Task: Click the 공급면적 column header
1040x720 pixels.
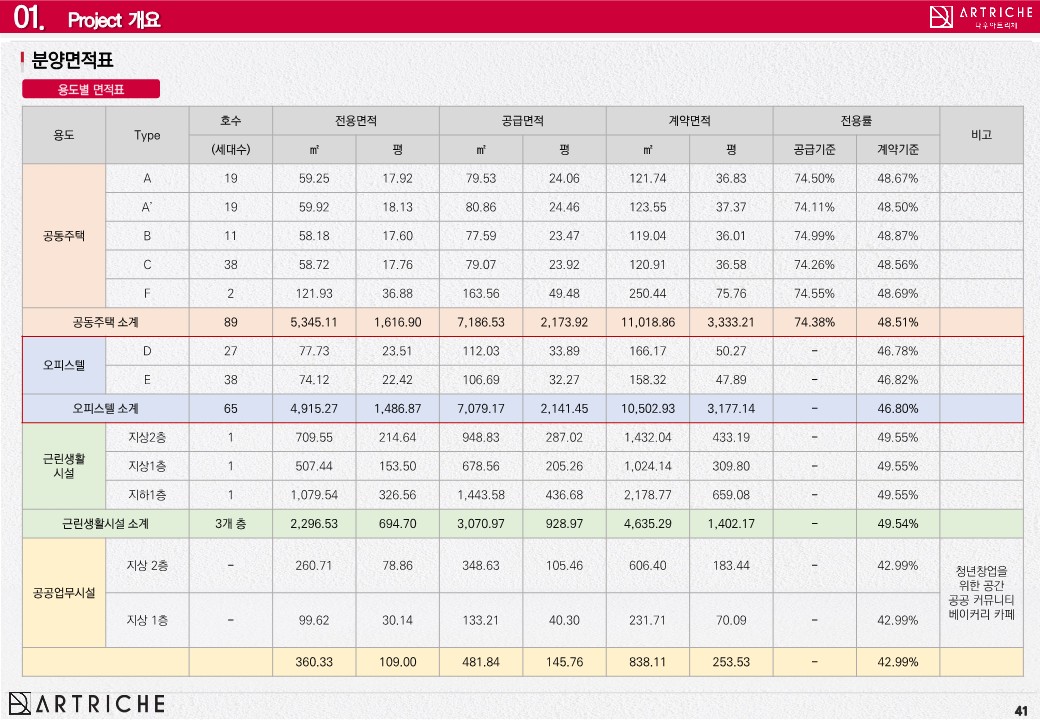Action: pyautogui.click(x=522, y=121)
